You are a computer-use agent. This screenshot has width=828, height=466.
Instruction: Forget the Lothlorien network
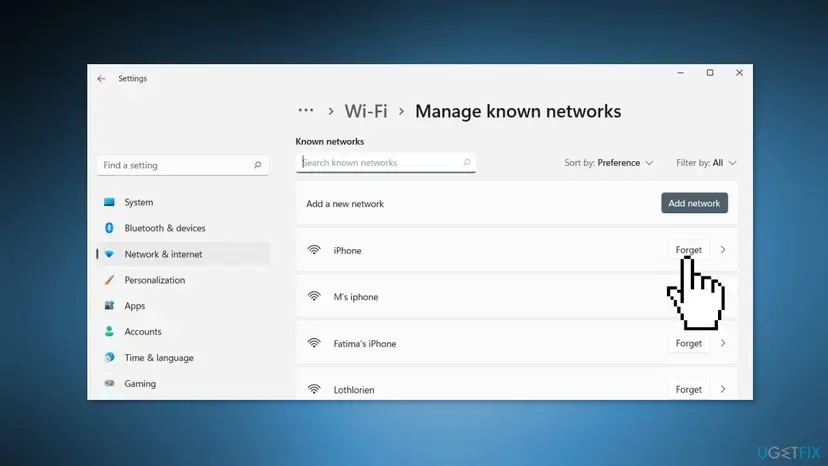pyautogui.click(x=689, y=389)
